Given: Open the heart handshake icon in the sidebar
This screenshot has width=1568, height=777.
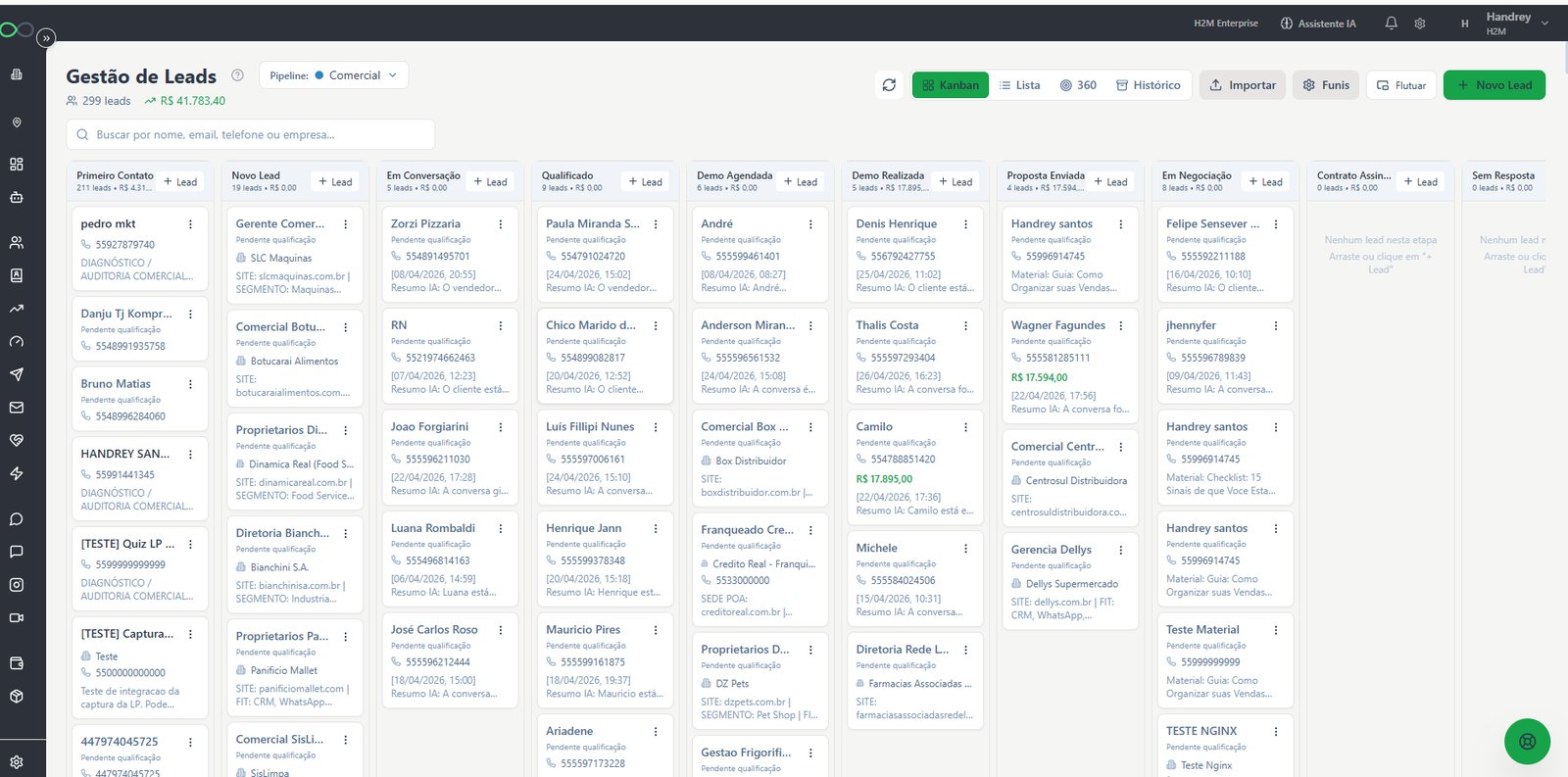Looking at the screenshot, I should point(17,441).
